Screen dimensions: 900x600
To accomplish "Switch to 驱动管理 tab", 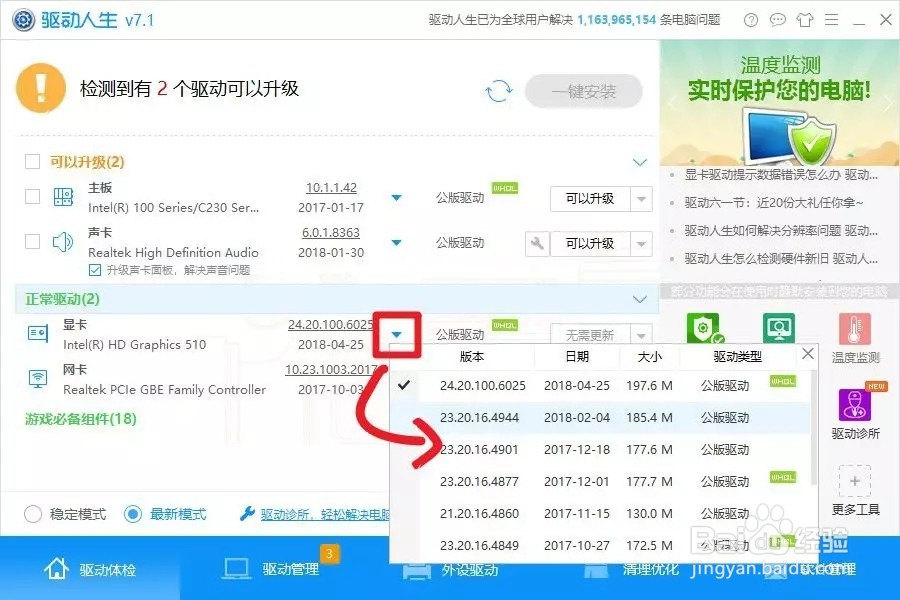I will 271,570.
